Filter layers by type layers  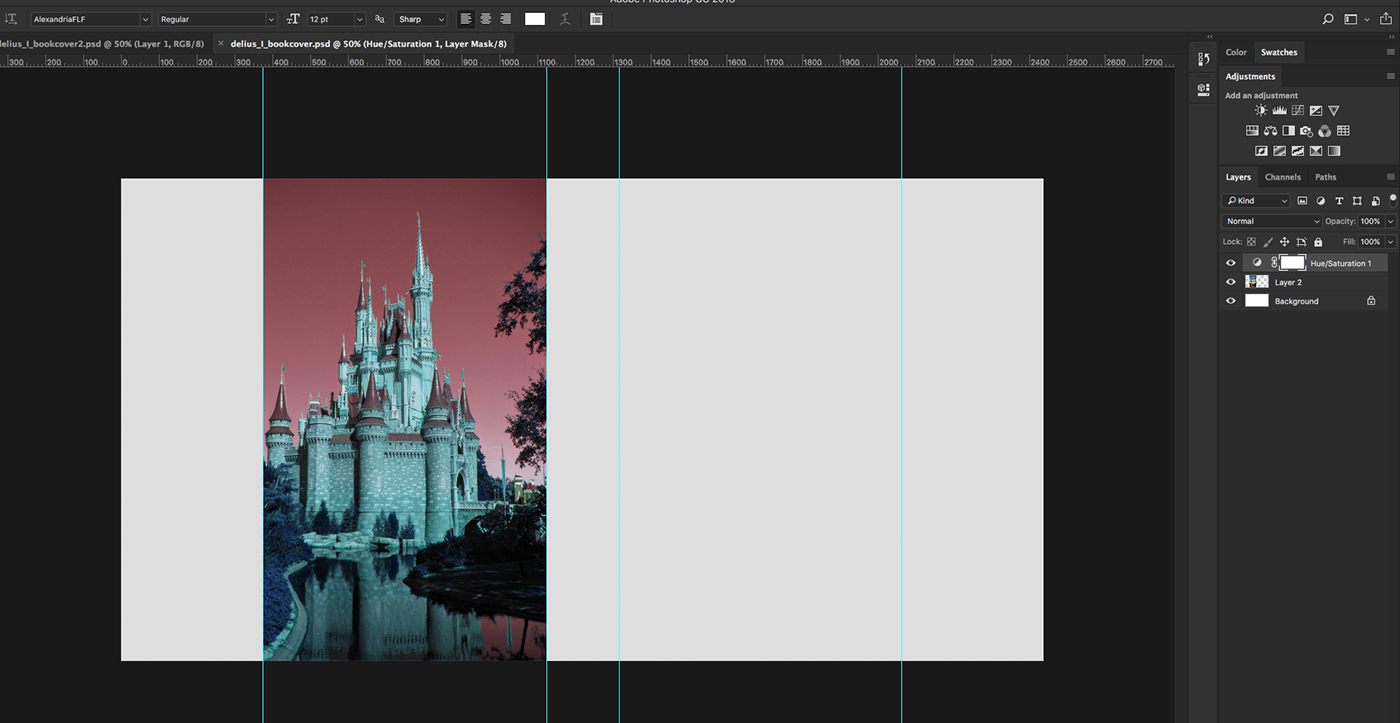click(x=1339, y=201)
